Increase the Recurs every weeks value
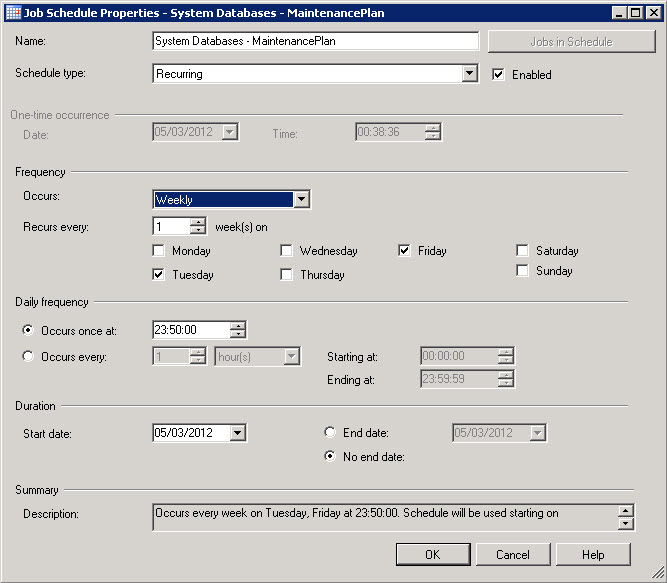667x583 pixels. tap(198, 222)
